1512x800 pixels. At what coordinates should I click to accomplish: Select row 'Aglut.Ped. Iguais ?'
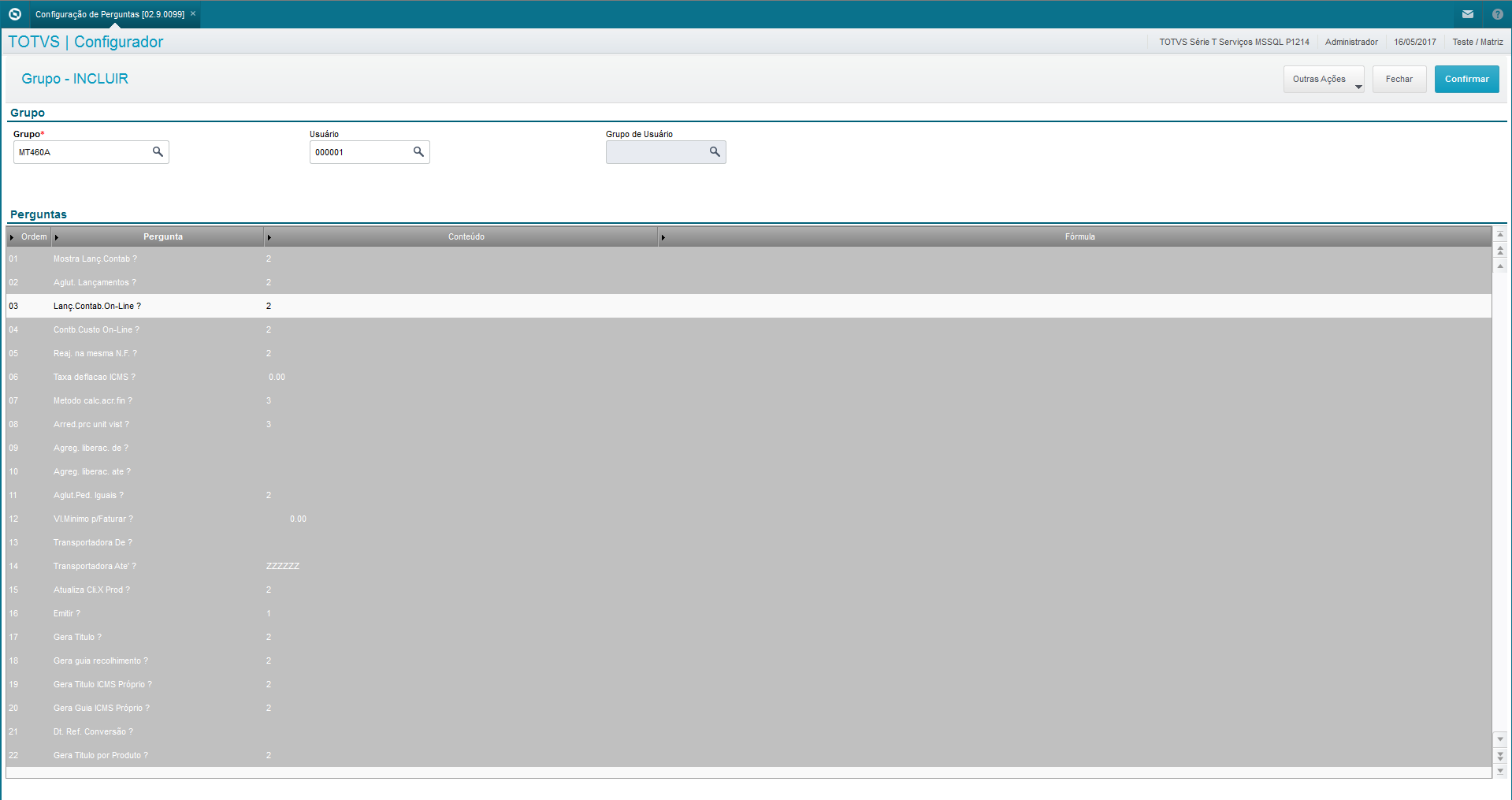(749, 495)
